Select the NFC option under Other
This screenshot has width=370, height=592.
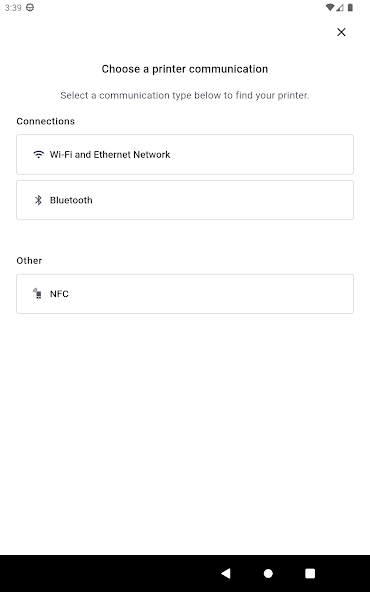[185, 294]
